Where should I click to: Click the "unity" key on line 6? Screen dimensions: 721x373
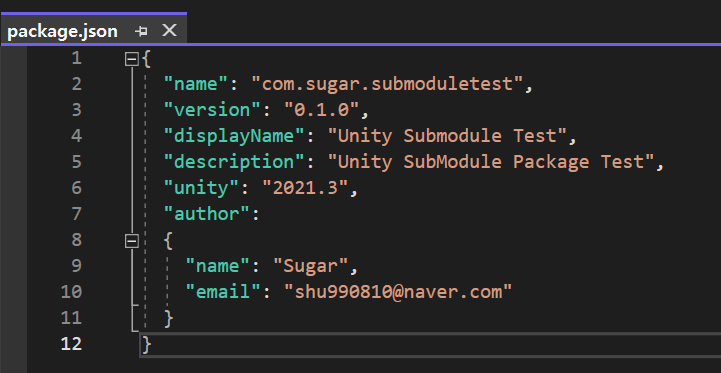click(x=202, y=188)
